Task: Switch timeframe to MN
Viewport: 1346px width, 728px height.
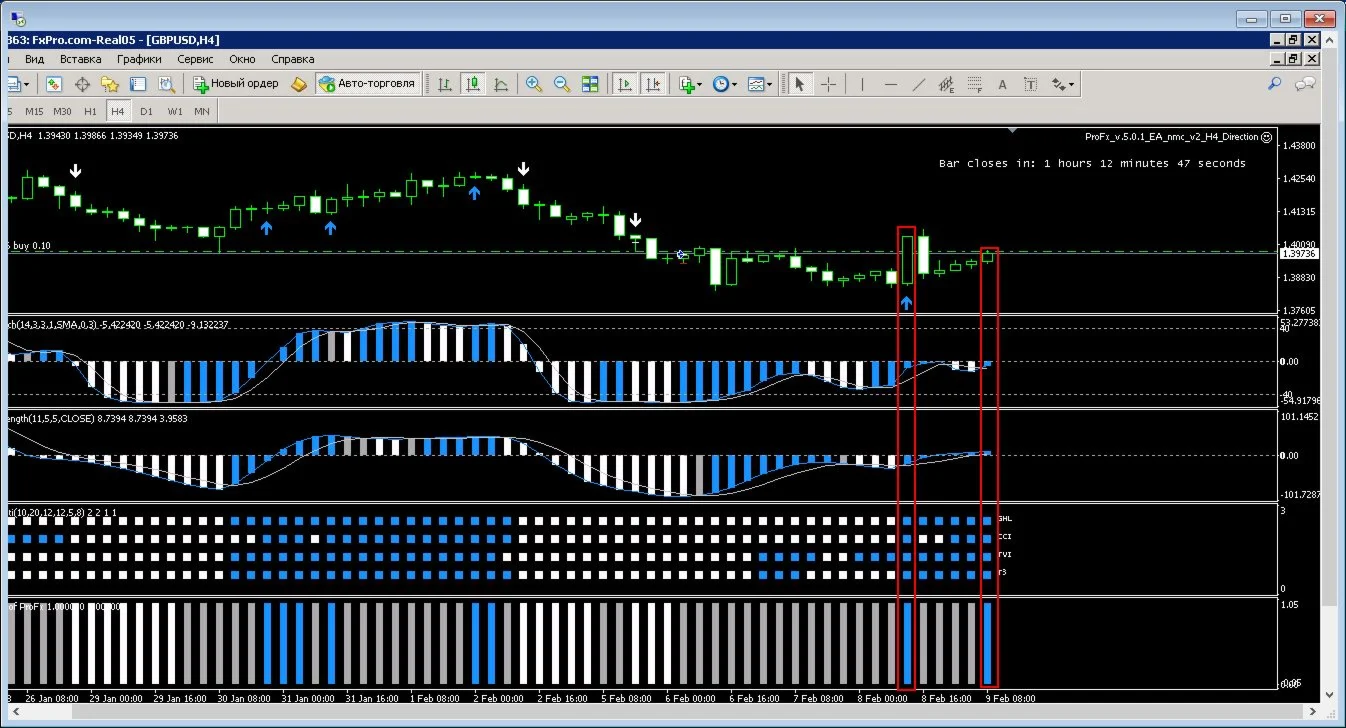Action: tap(202, 111)
